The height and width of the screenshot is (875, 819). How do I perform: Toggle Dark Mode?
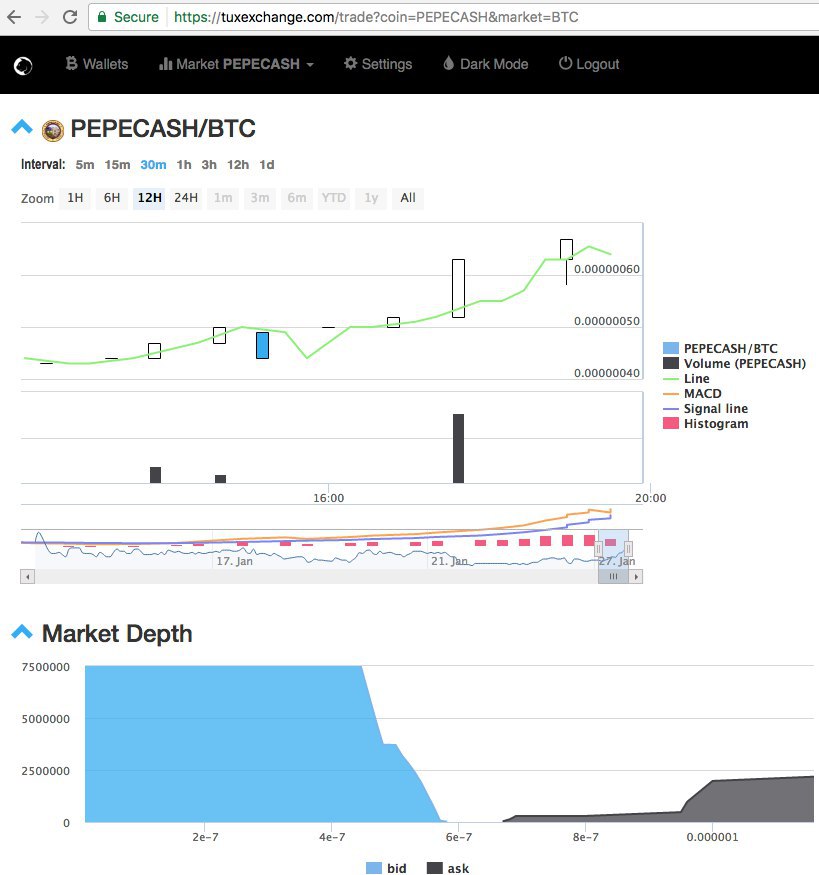pyautogui.click(x=486, y=64)
